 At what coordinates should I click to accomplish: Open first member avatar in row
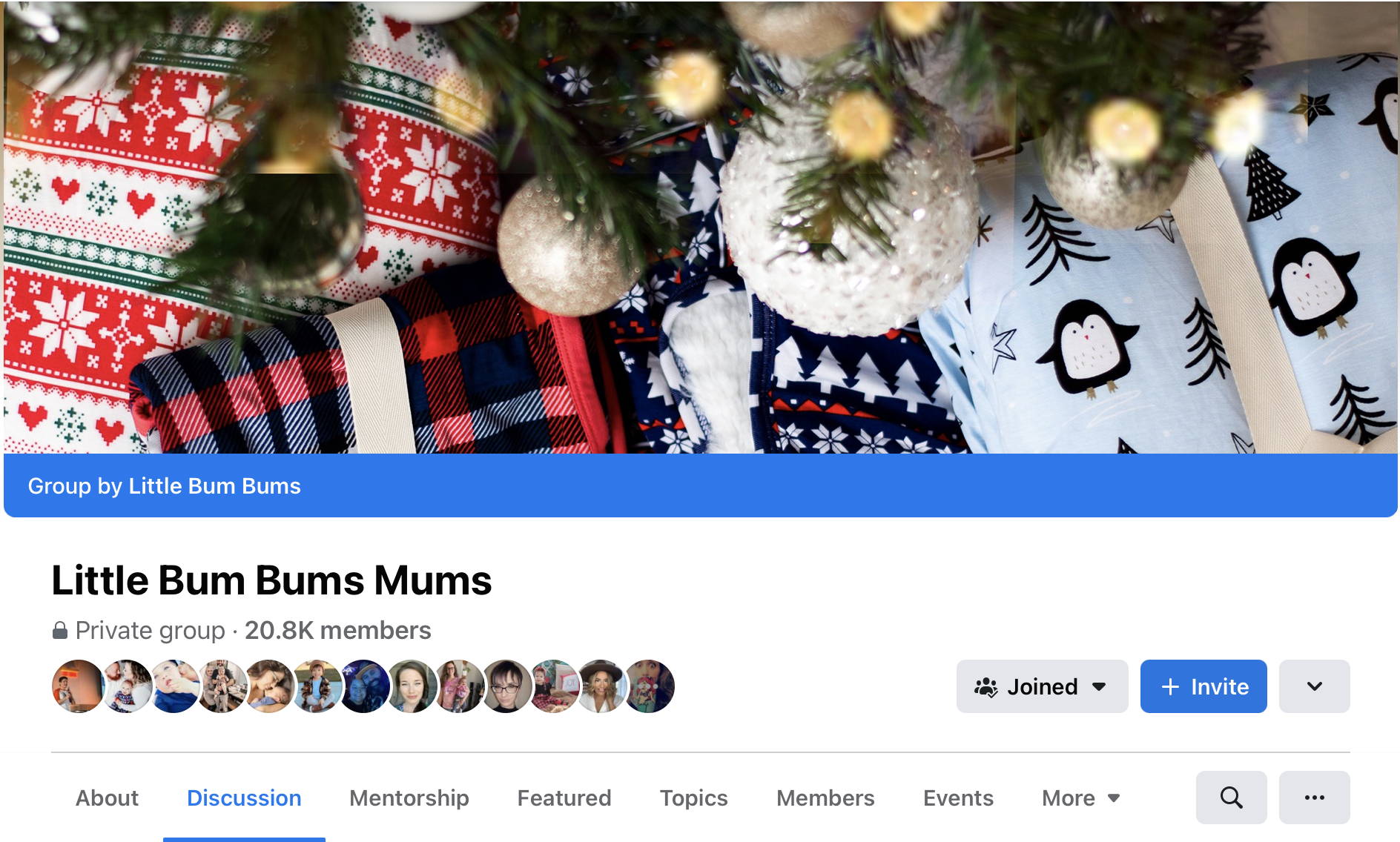pyautogui.click(x=78, y=686)
